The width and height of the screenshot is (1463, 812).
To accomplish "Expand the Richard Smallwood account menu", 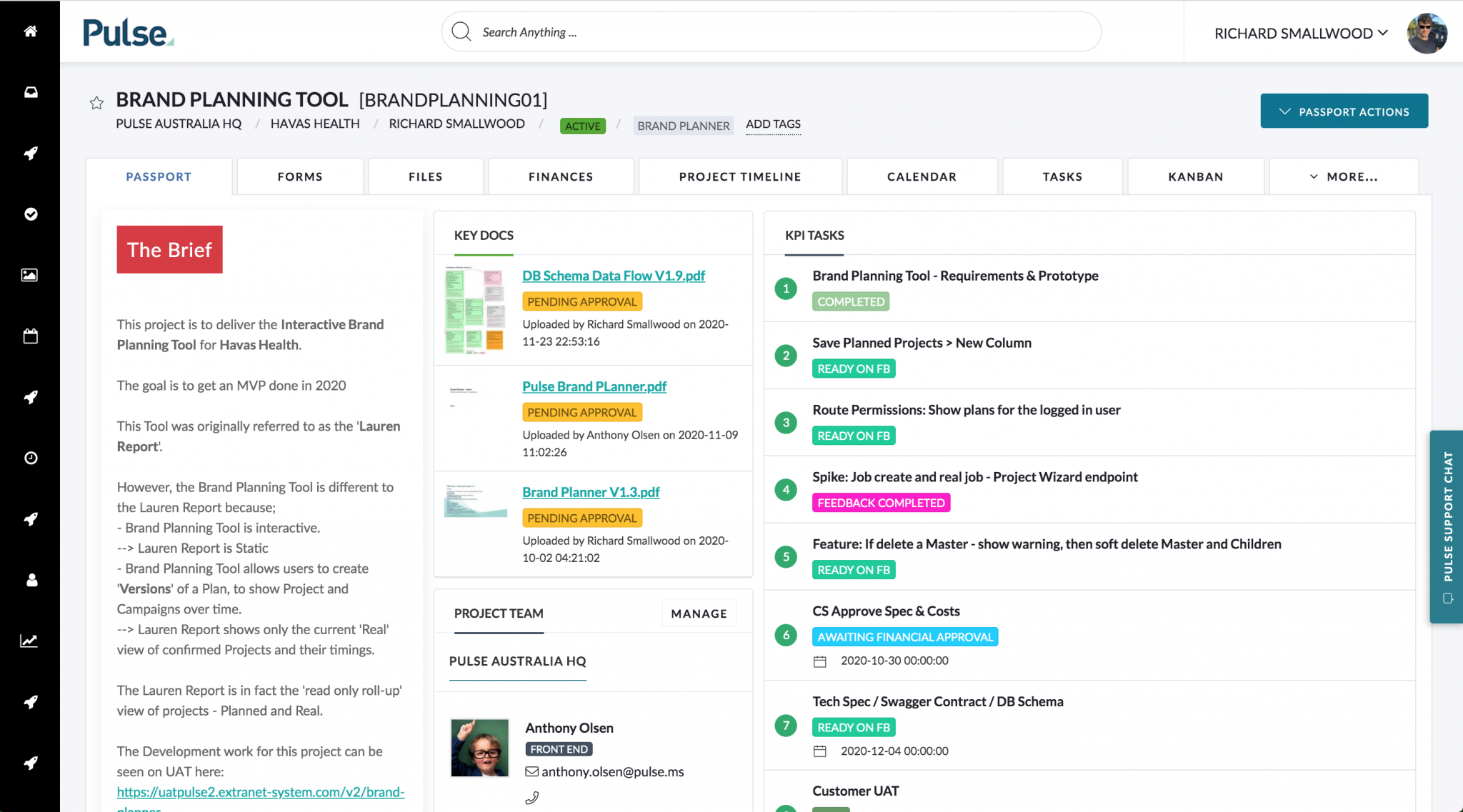I will (x=1300, y=33).
